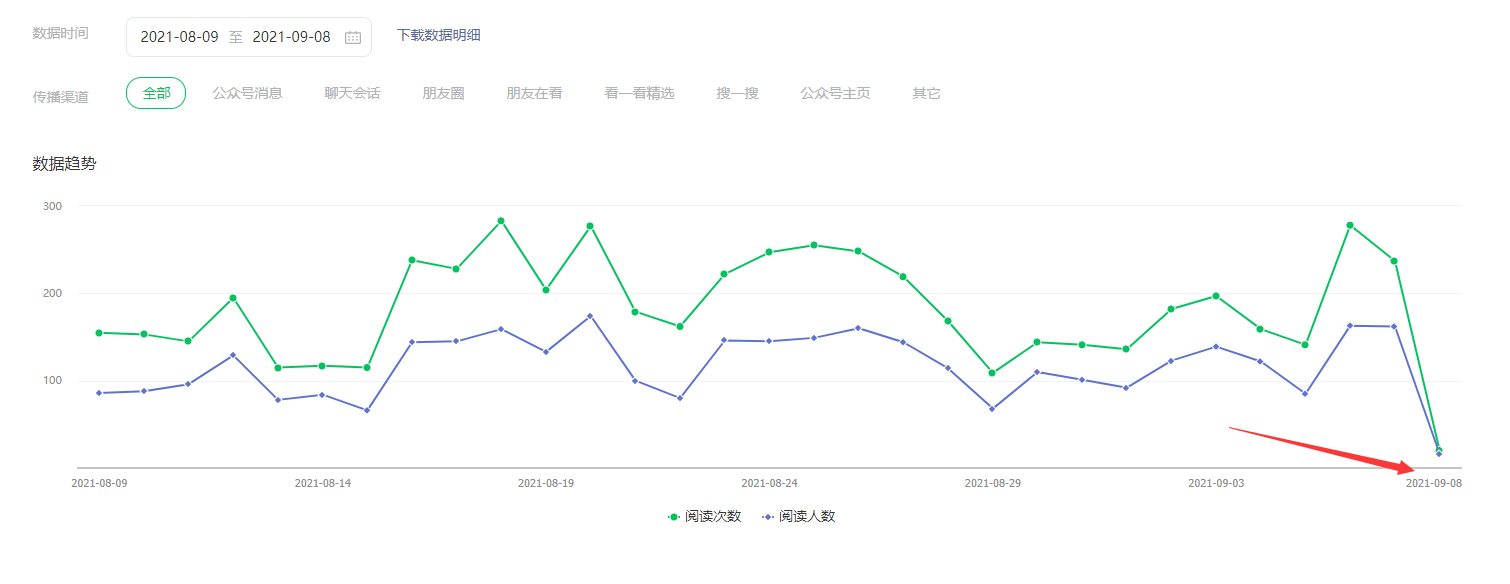This screenshot has width=1510, height=584.
Task: Open the calendar icon in date range field
Action: [x=353, y=37]
